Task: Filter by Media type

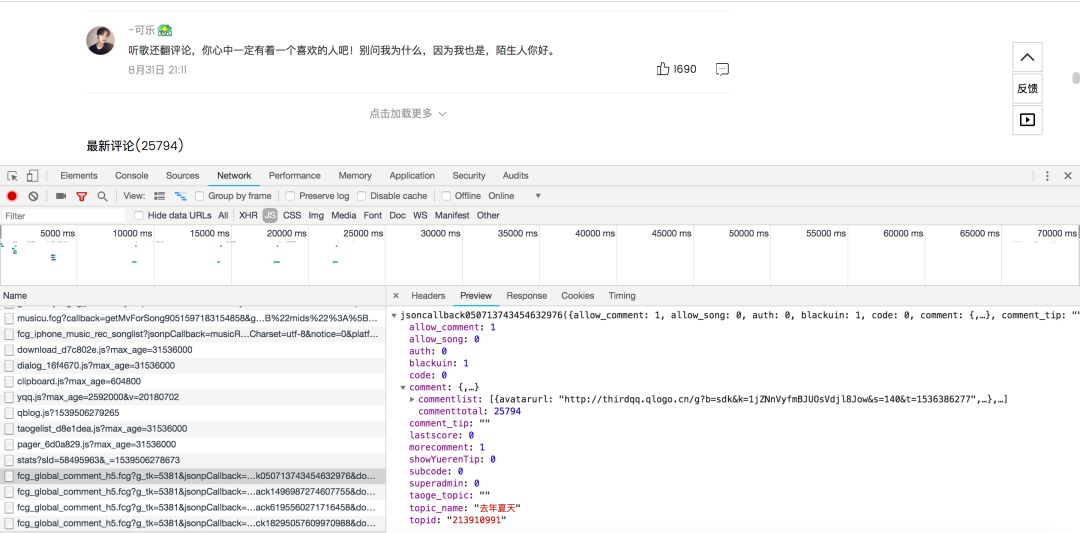Action: pyautogui.click(x=344, y=216)
